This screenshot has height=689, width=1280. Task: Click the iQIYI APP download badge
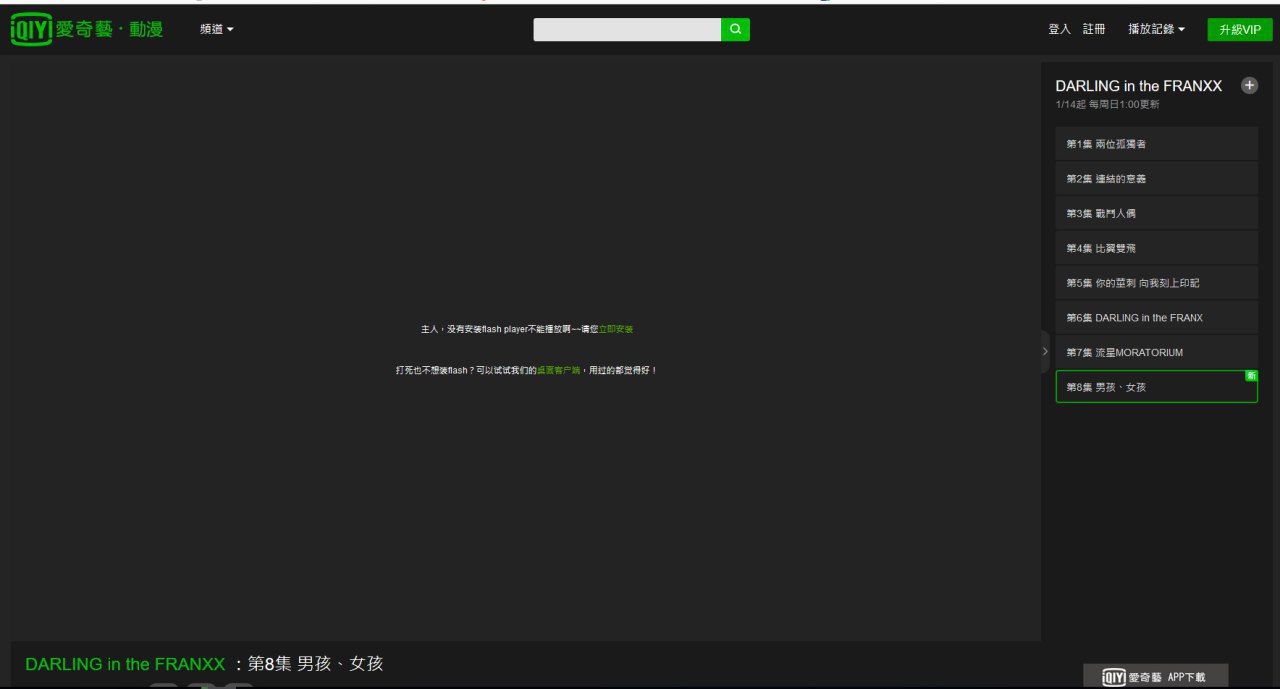tap(1155, 677)
